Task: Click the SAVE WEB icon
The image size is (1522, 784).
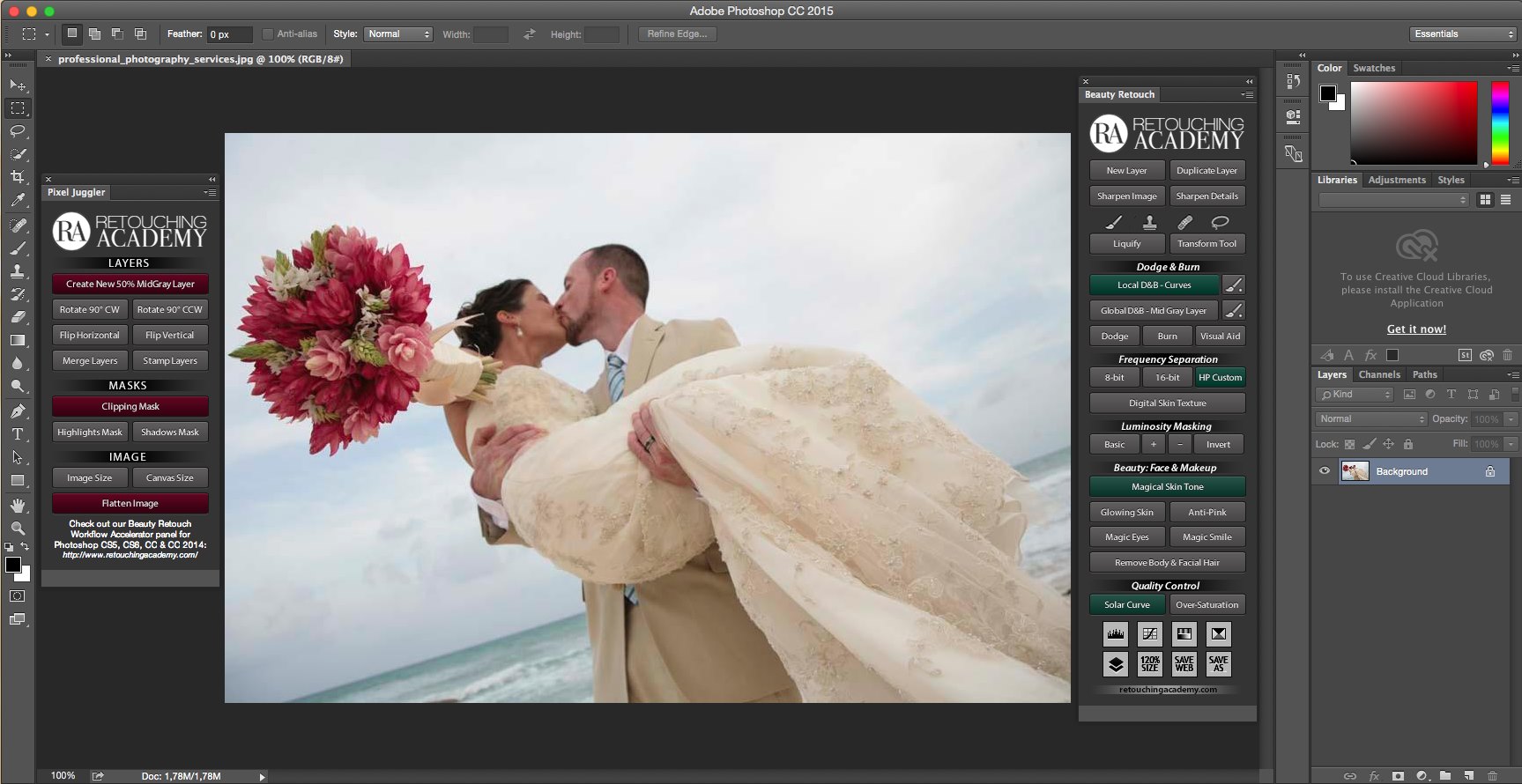Action: tap(1184, 663)
